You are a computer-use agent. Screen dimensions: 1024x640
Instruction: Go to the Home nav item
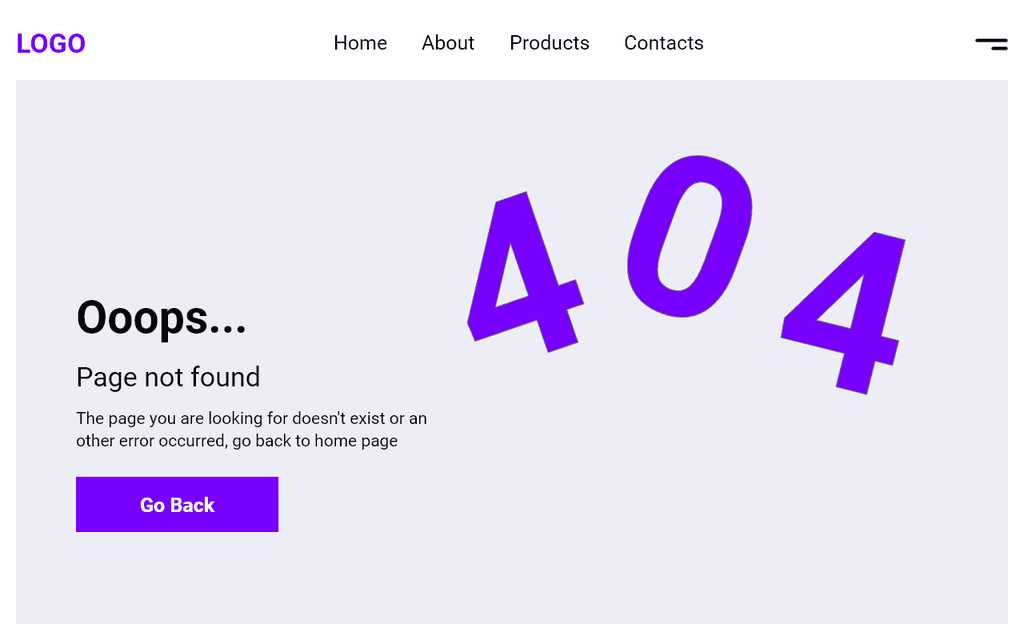[x=360, y=43]
